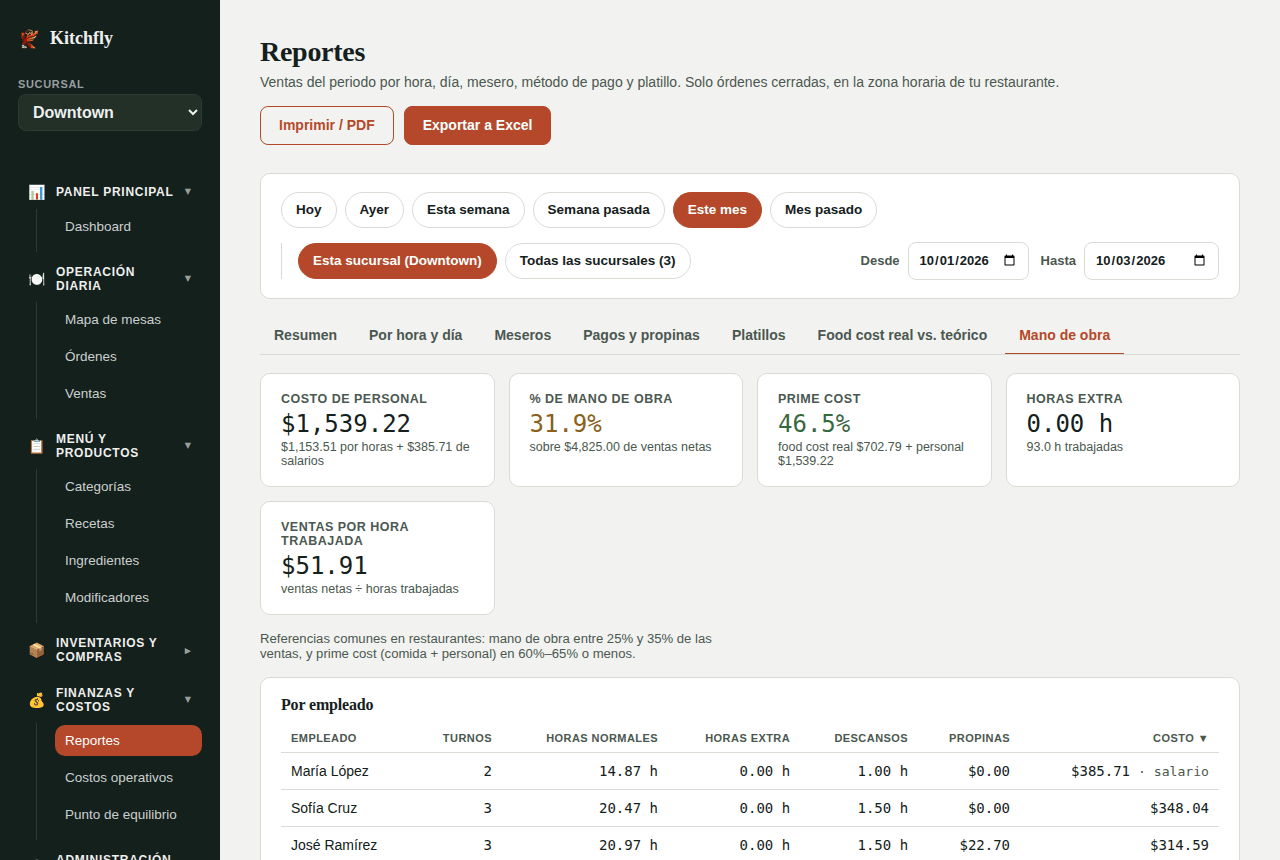Click the María López employee row name

coord(330,771)
